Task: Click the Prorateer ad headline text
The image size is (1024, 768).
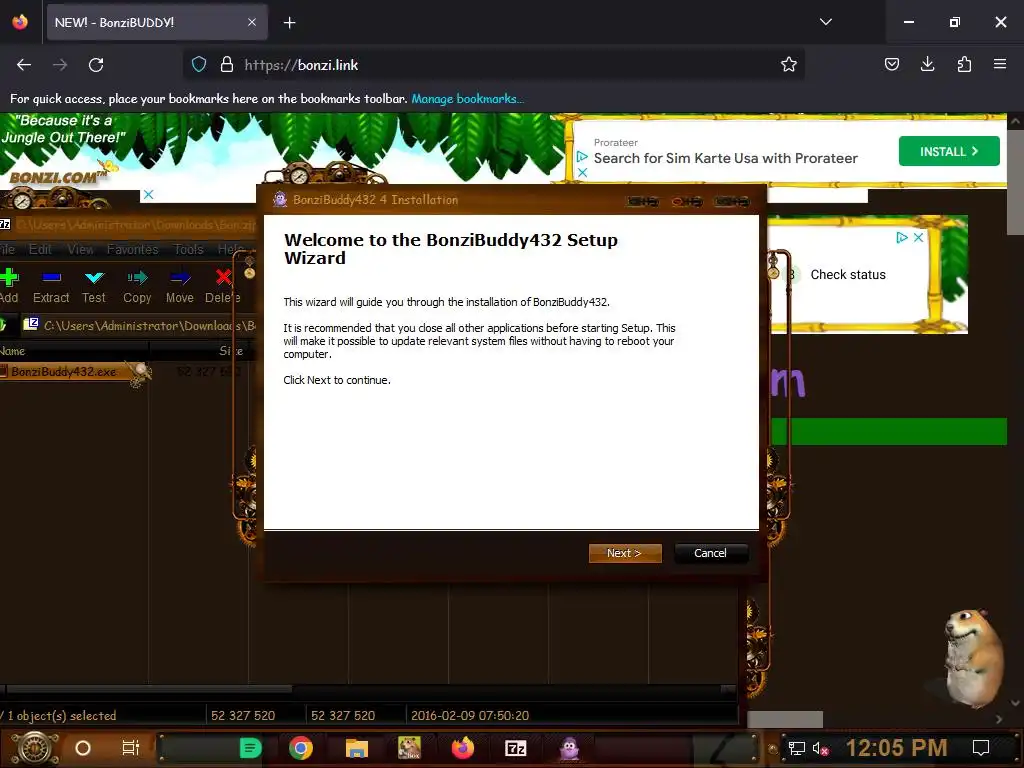Action: click(726, 158)
